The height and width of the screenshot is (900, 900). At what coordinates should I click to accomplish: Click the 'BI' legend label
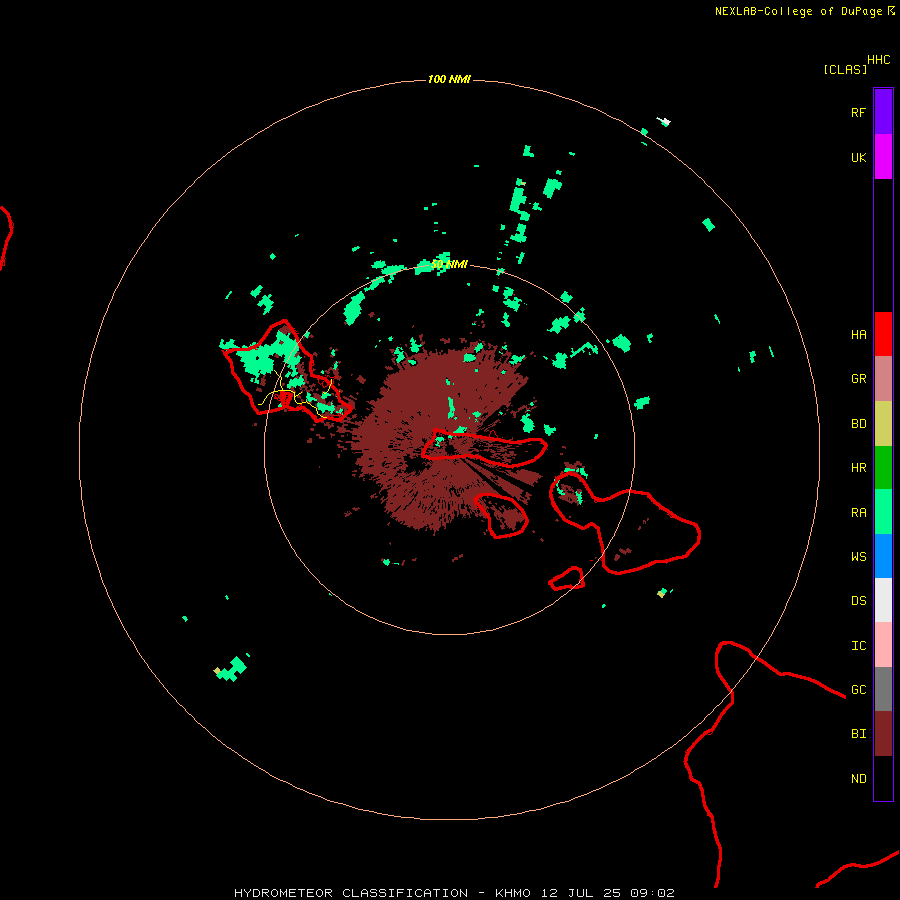tap(858, 734)
